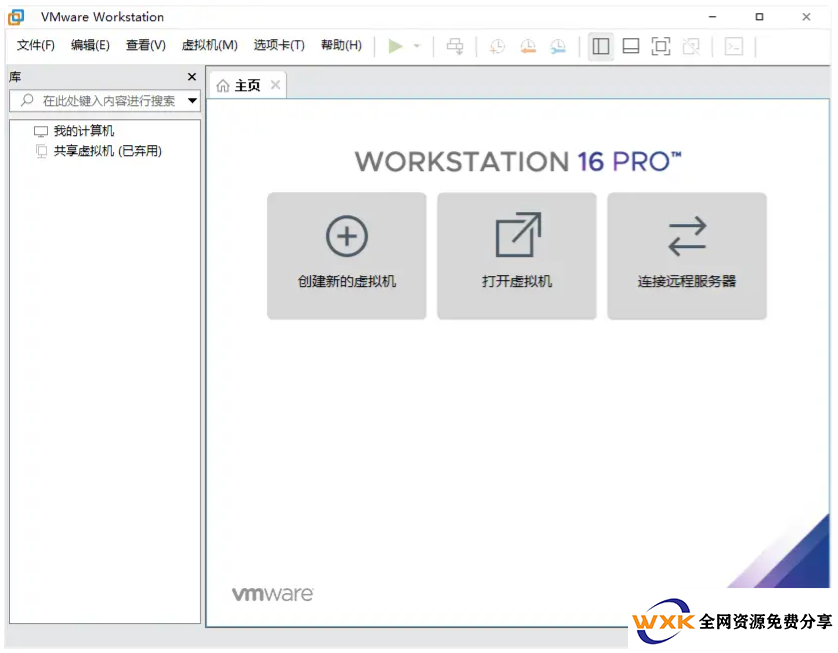Click the console view toolbar icon
The image size is (838, 653).
coord(734,46)
